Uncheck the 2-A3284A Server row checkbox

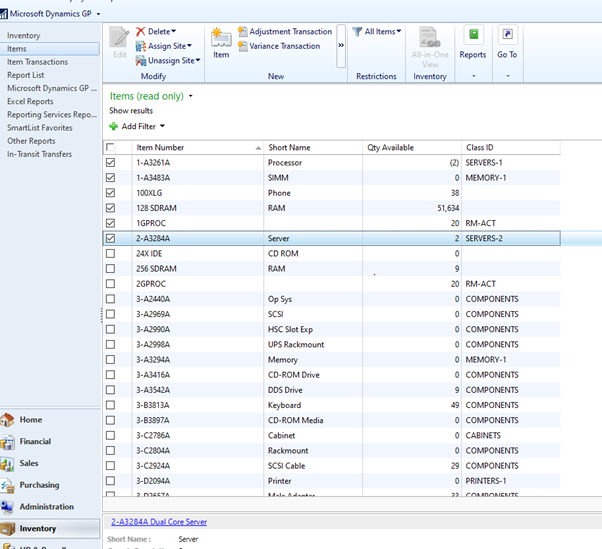point(111,238)
